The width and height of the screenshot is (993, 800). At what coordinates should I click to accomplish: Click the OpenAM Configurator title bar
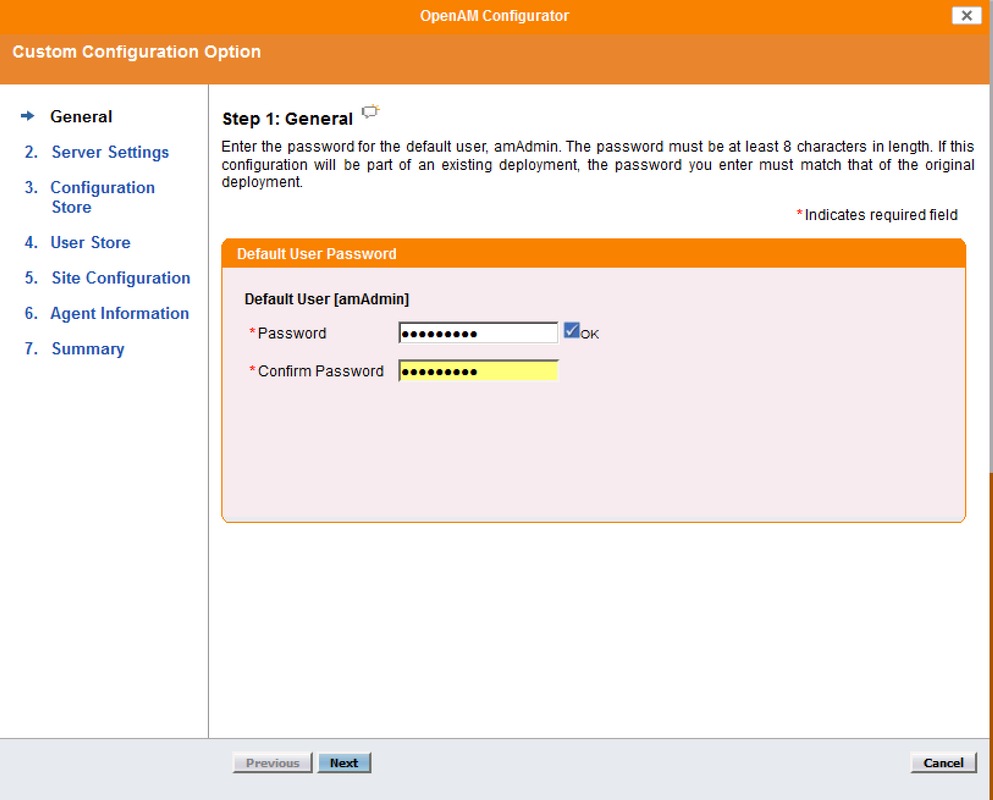[496, 15]
